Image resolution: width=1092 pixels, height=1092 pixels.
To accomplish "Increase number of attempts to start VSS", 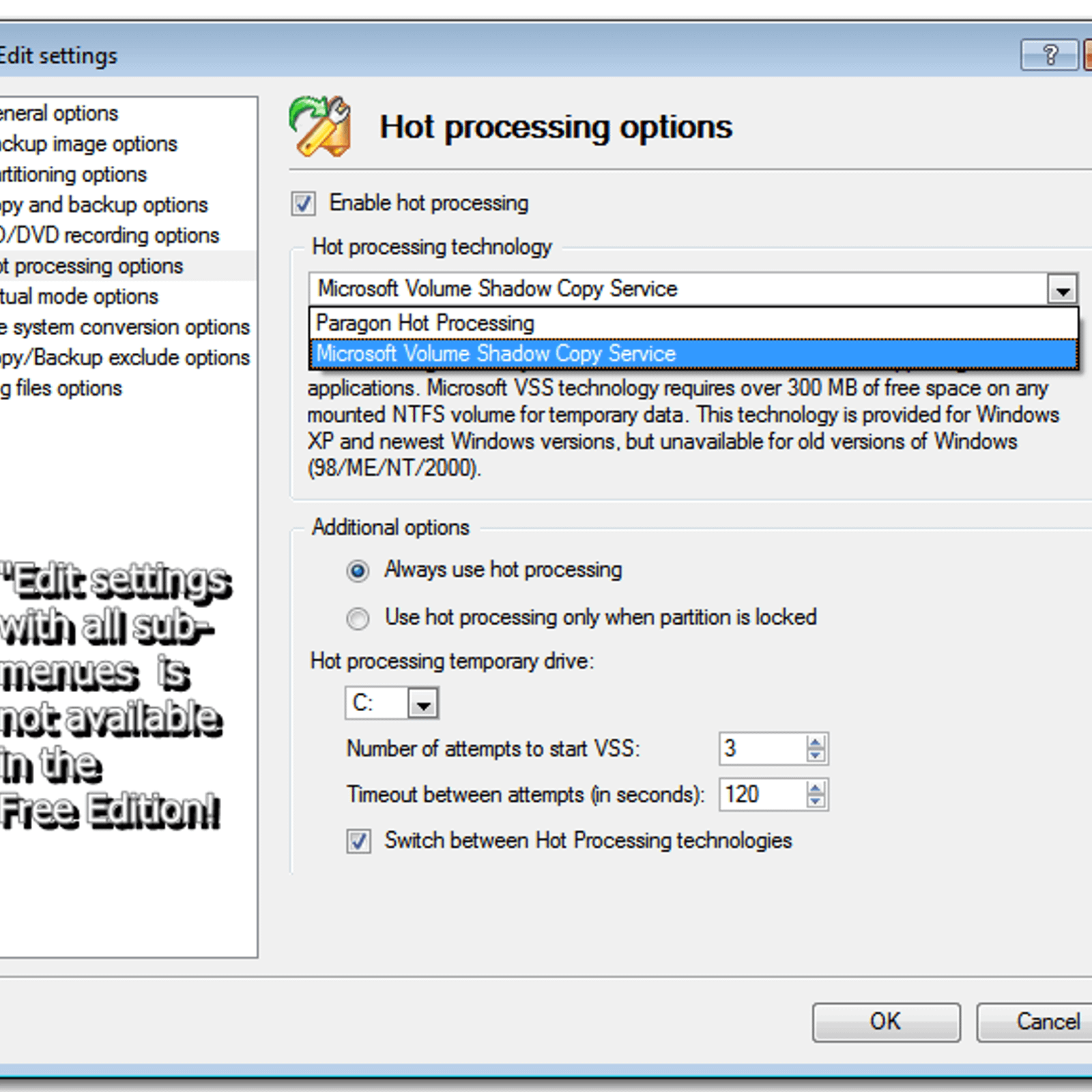I will click(x=816, y=741).
